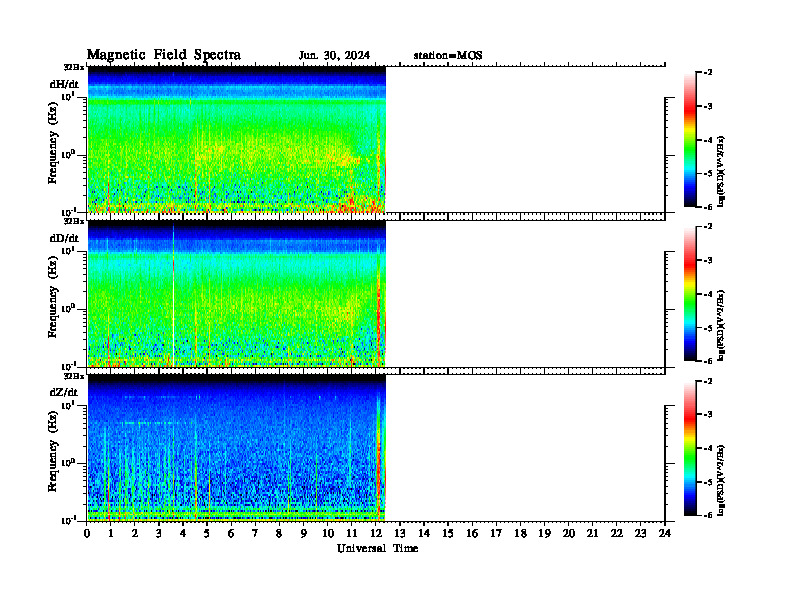Viewport: 792px width, 612px height.
Task: Click the 'station=MOS' label
Action: (448, 56)
